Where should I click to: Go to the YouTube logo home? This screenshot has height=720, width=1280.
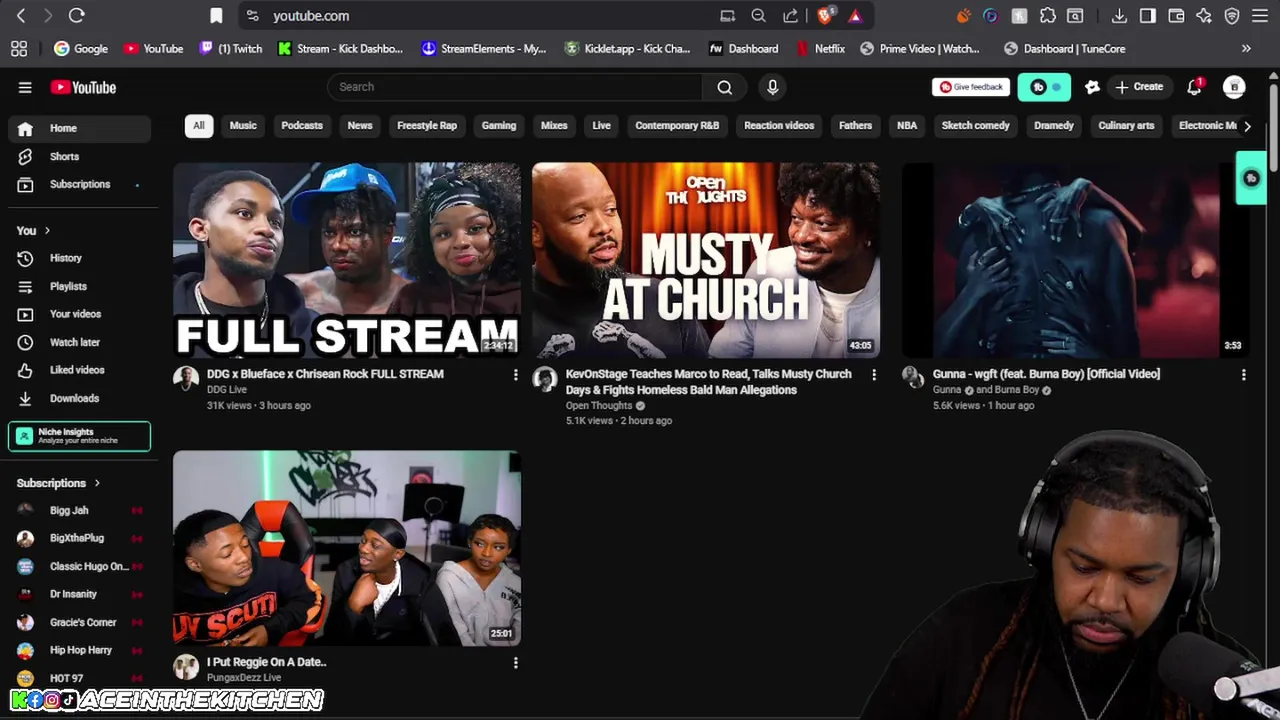click(x=83, y=87)
